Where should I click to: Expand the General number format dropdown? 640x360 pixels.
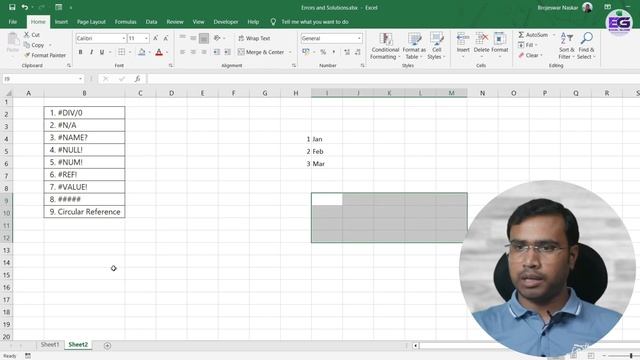[x=359, y=38]
